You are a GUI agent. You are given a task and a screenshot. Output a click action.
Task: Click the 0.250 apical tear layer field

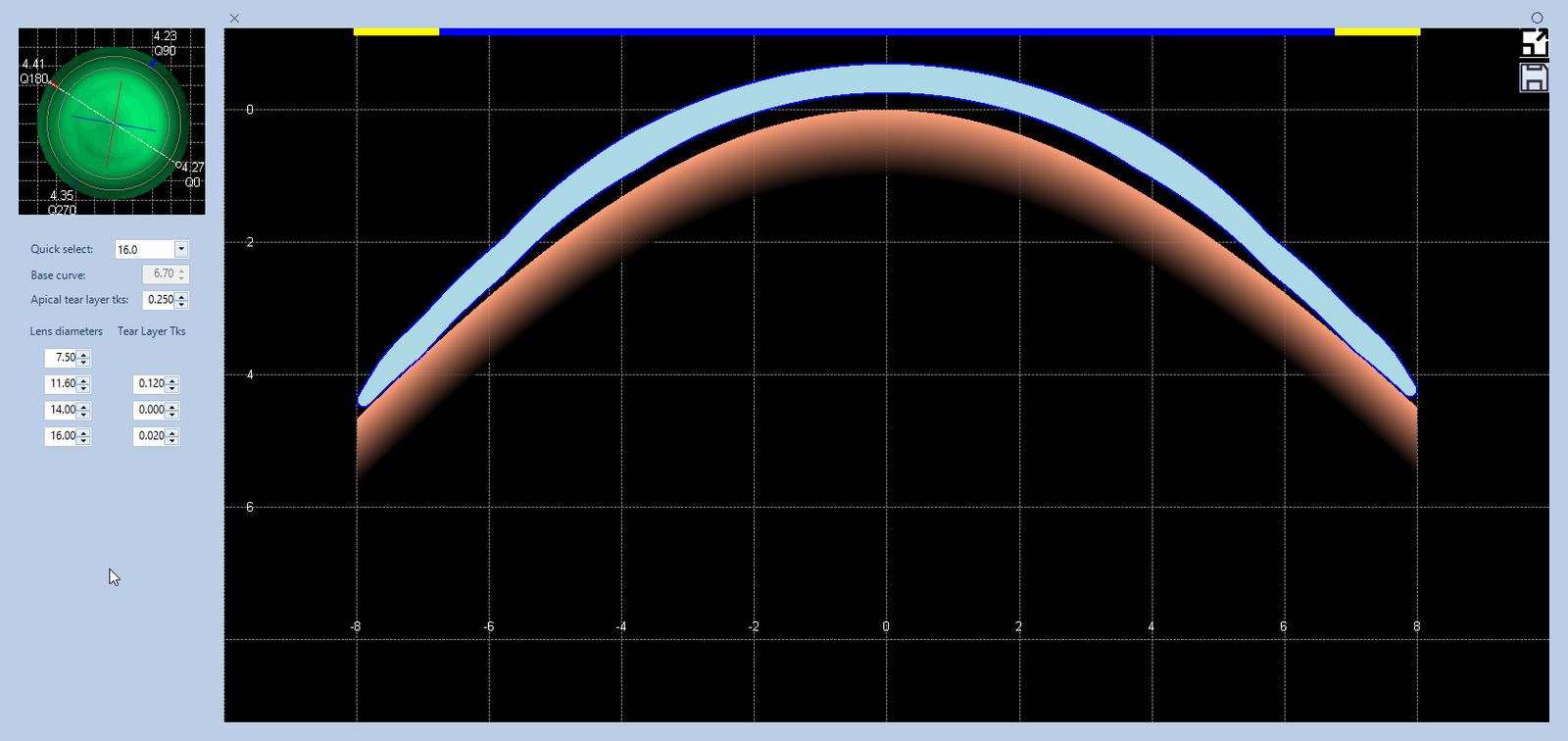point(159,300)
